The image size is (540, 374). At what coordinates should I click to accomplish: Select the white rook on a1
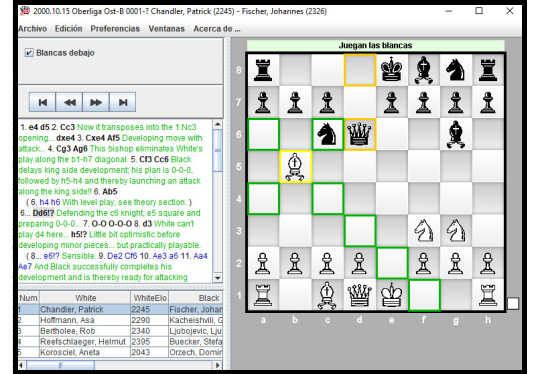pos(263,295)
